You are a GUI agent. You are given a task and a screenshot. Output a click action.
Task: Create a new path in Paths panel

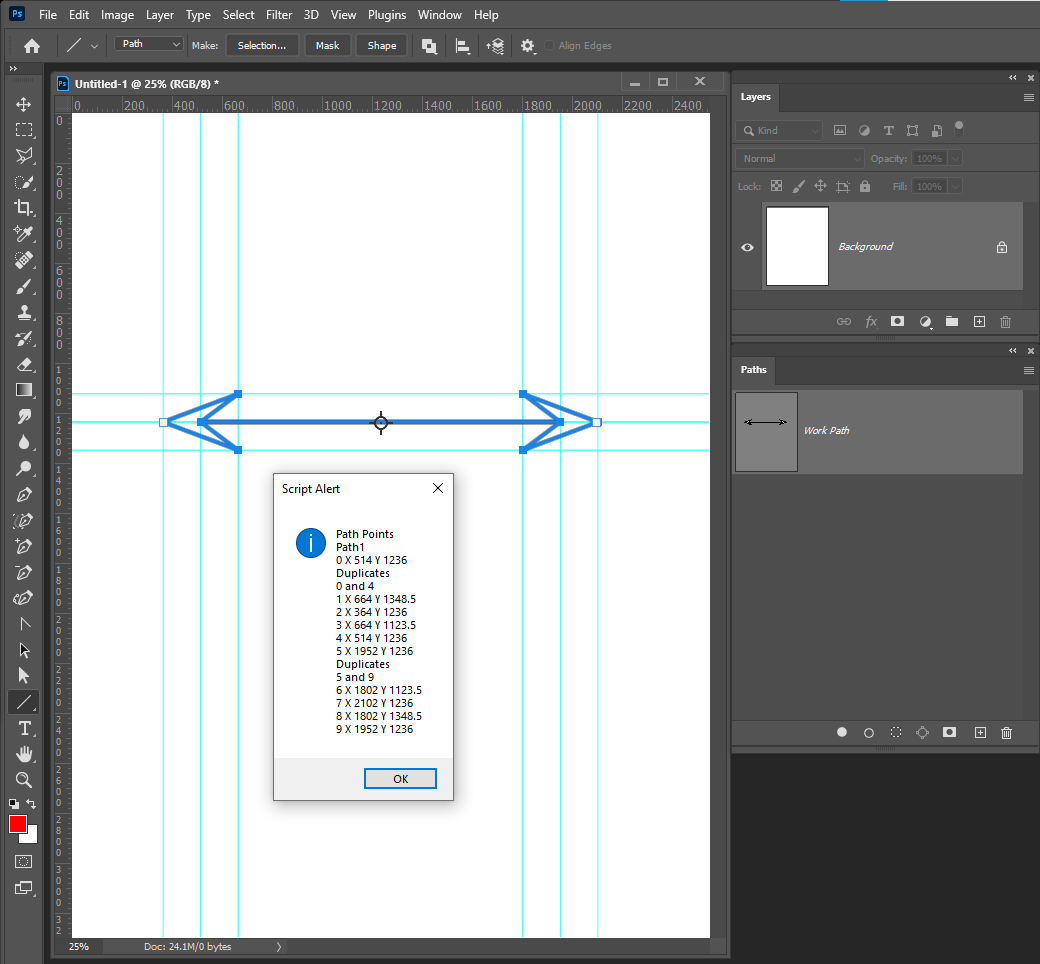[x=980, y=732]
